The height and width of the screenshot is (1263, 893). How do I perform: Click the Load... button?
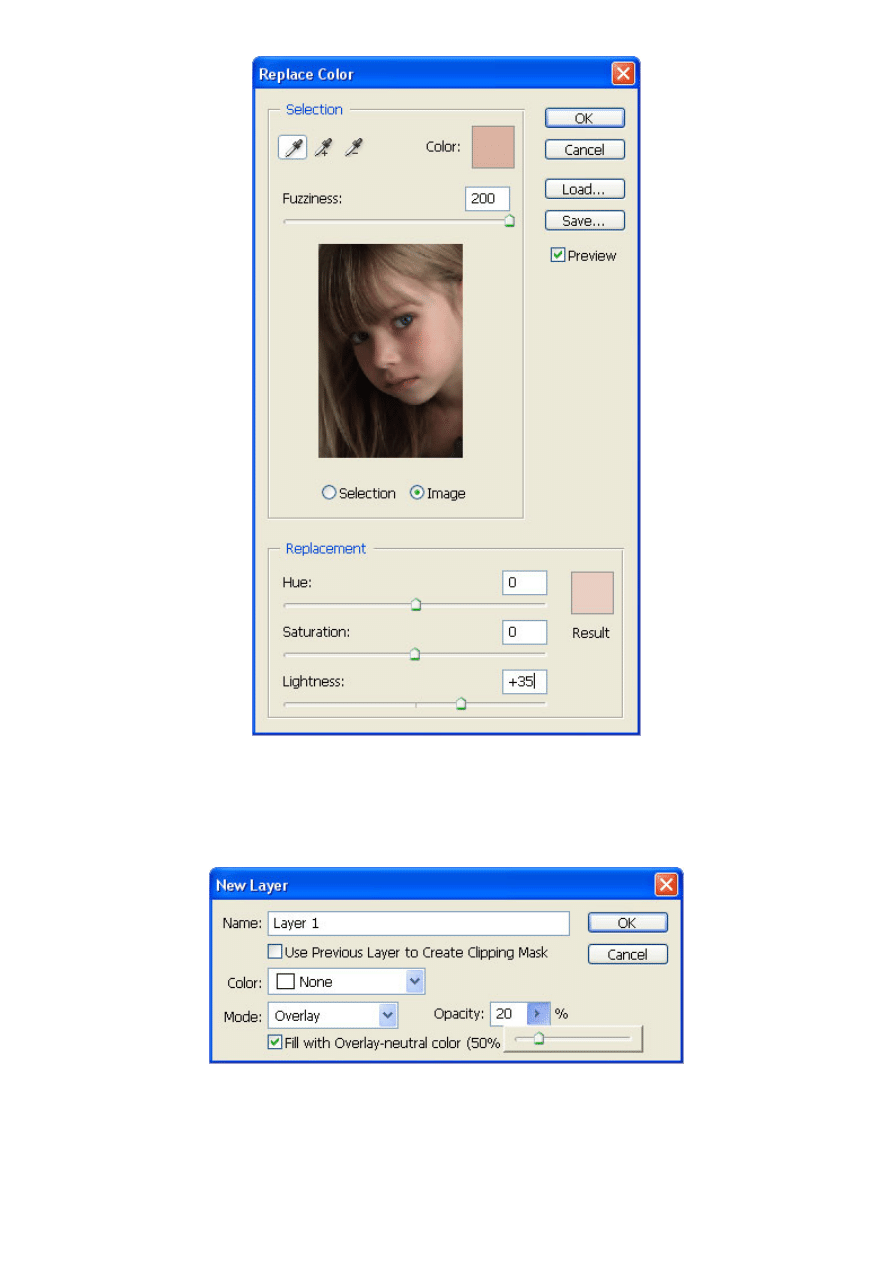coord(584,189)
